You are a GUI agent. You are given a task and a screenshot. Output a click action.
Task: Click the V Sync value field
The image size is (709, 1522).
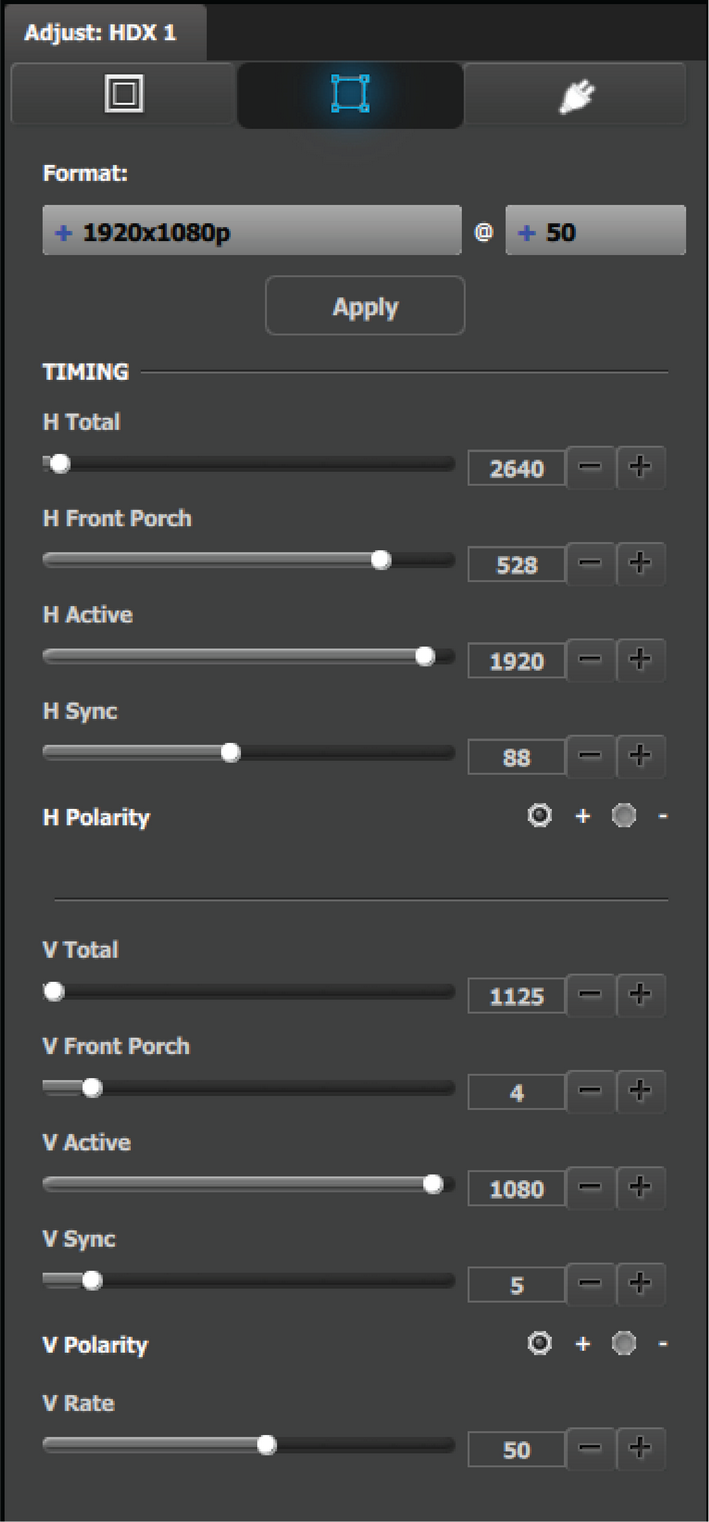click(x=516, y=1285)
